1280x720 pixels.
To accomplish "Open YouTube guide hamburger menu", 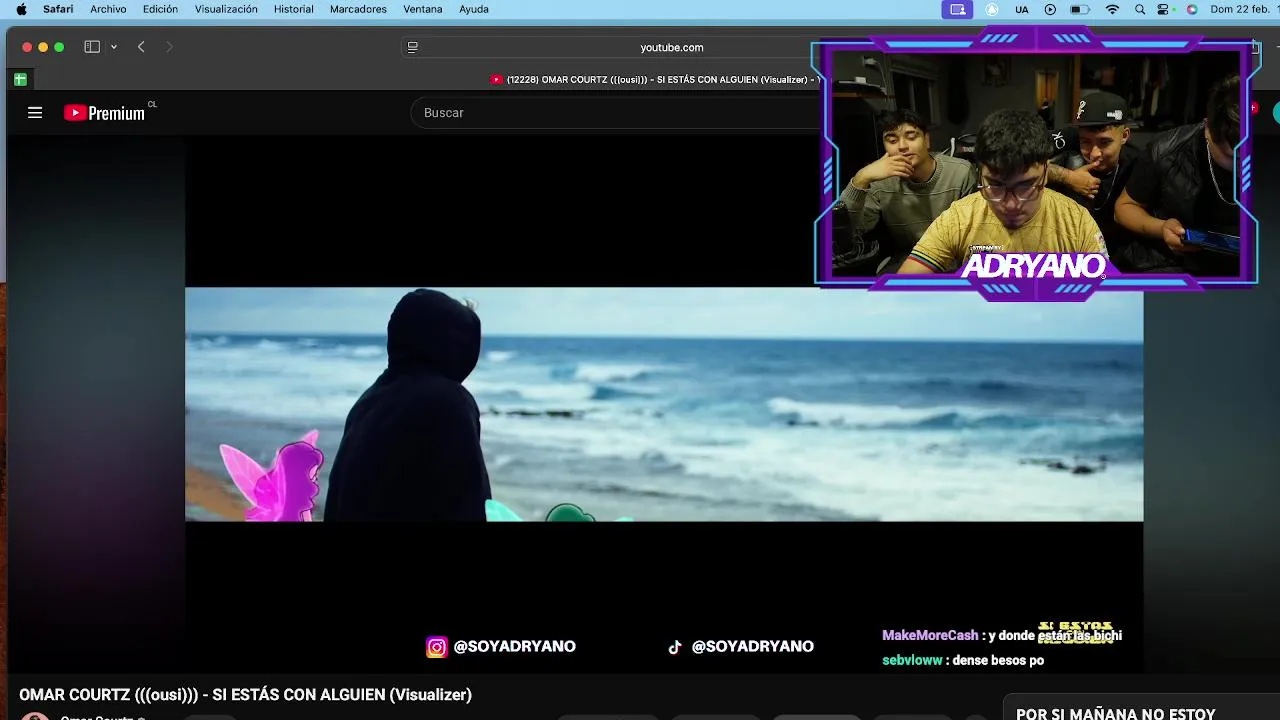I will (35, 113).
